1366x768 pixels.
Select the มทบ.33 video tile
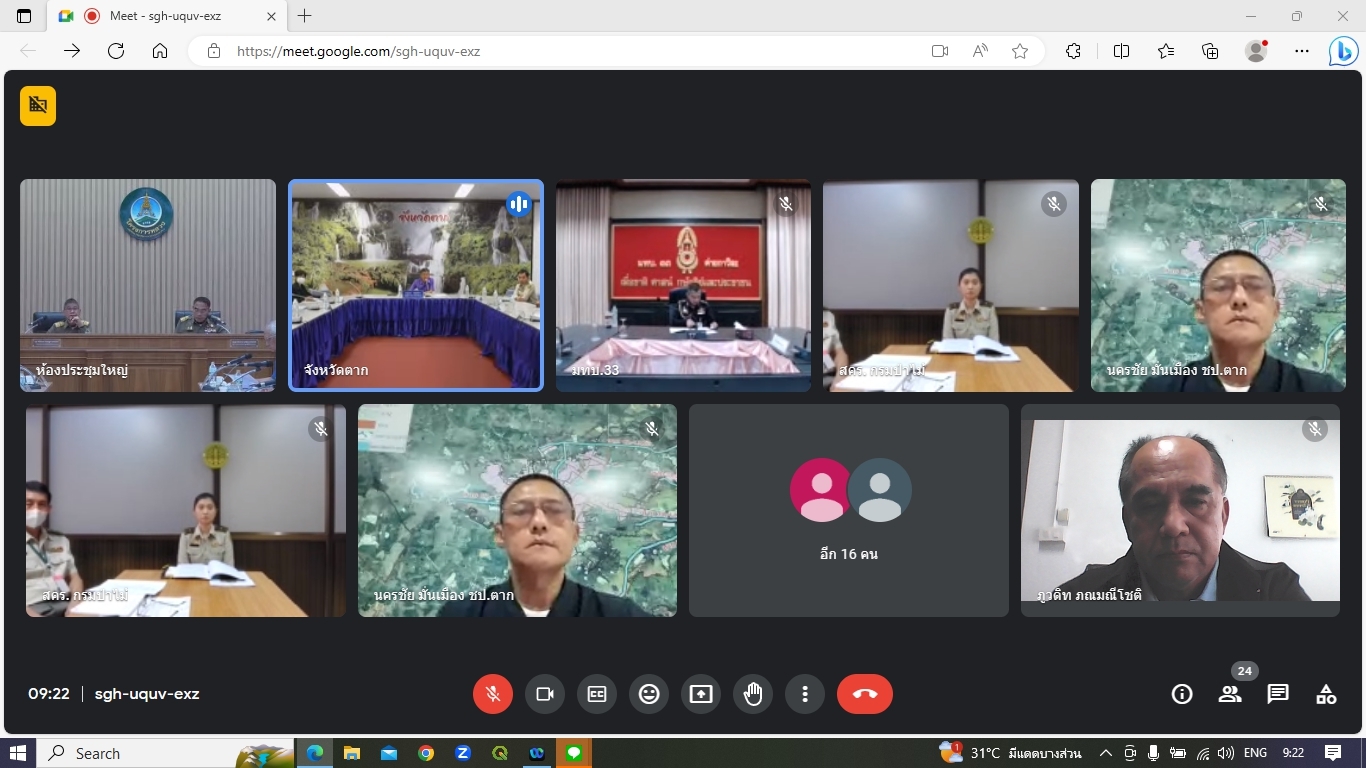coord(684,285)
